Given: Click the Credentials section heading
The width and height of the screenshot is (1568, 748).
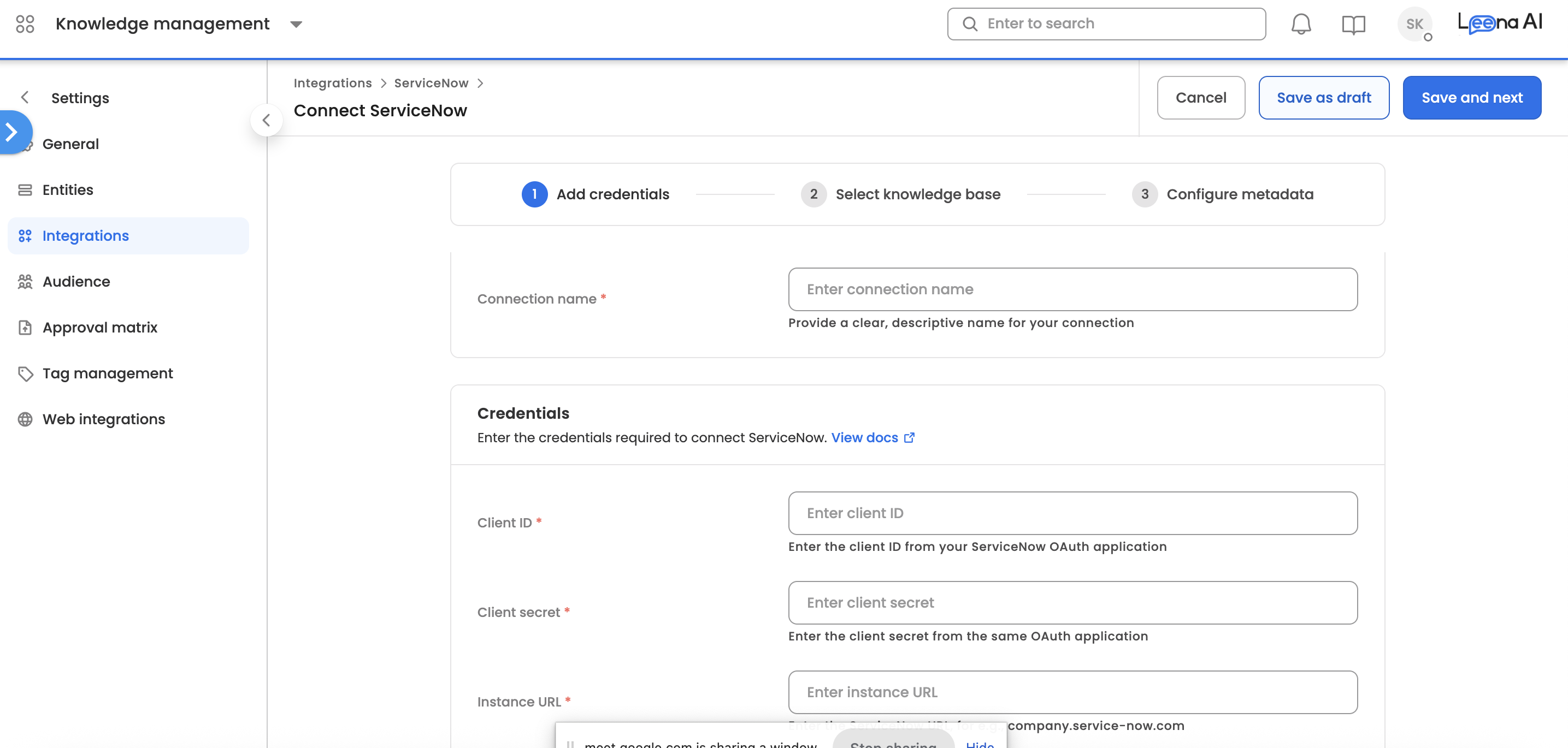Looking at the screenshot, I should (x=523, y=413).
